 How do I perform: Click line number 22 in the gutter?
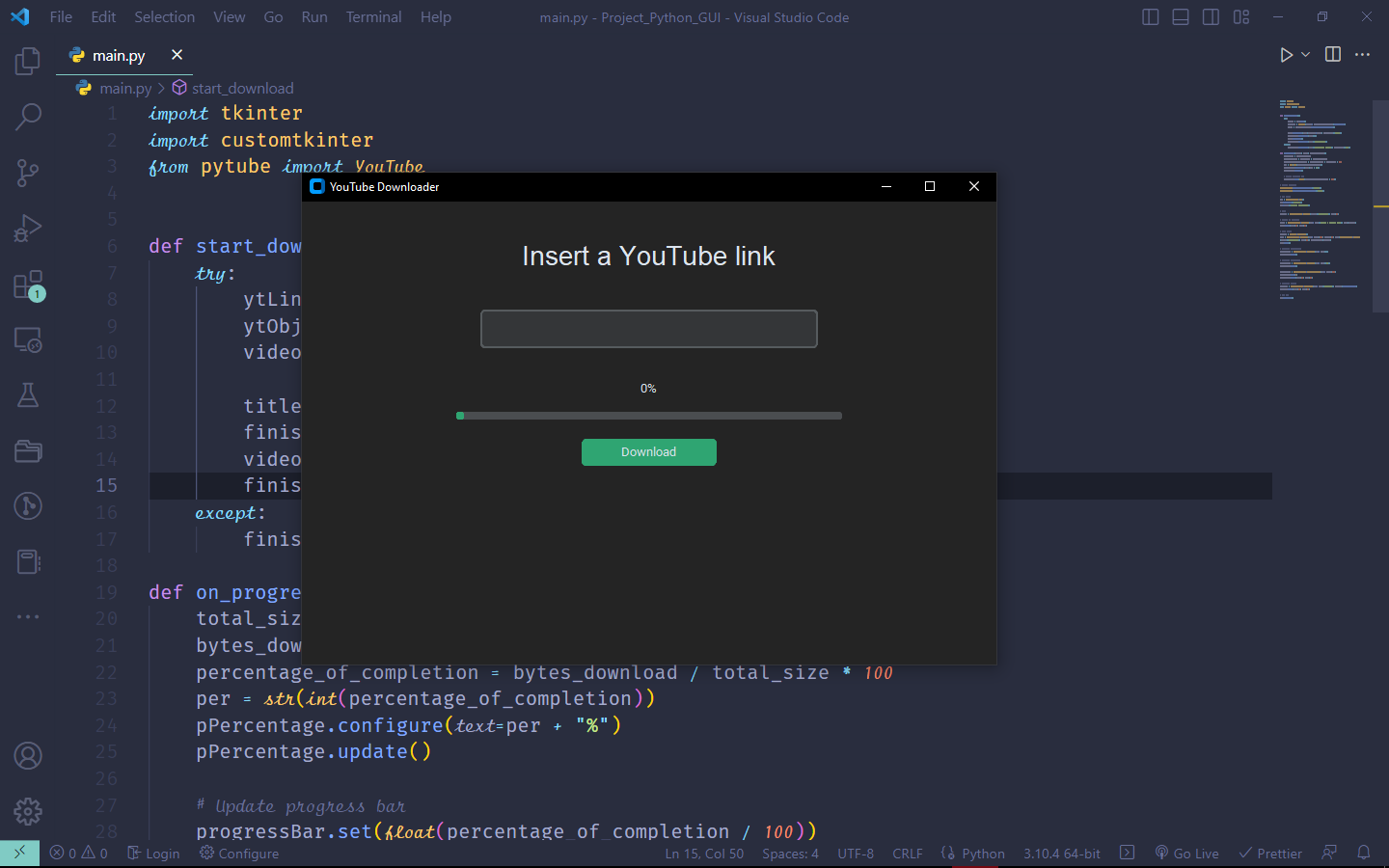coord(106,672)
